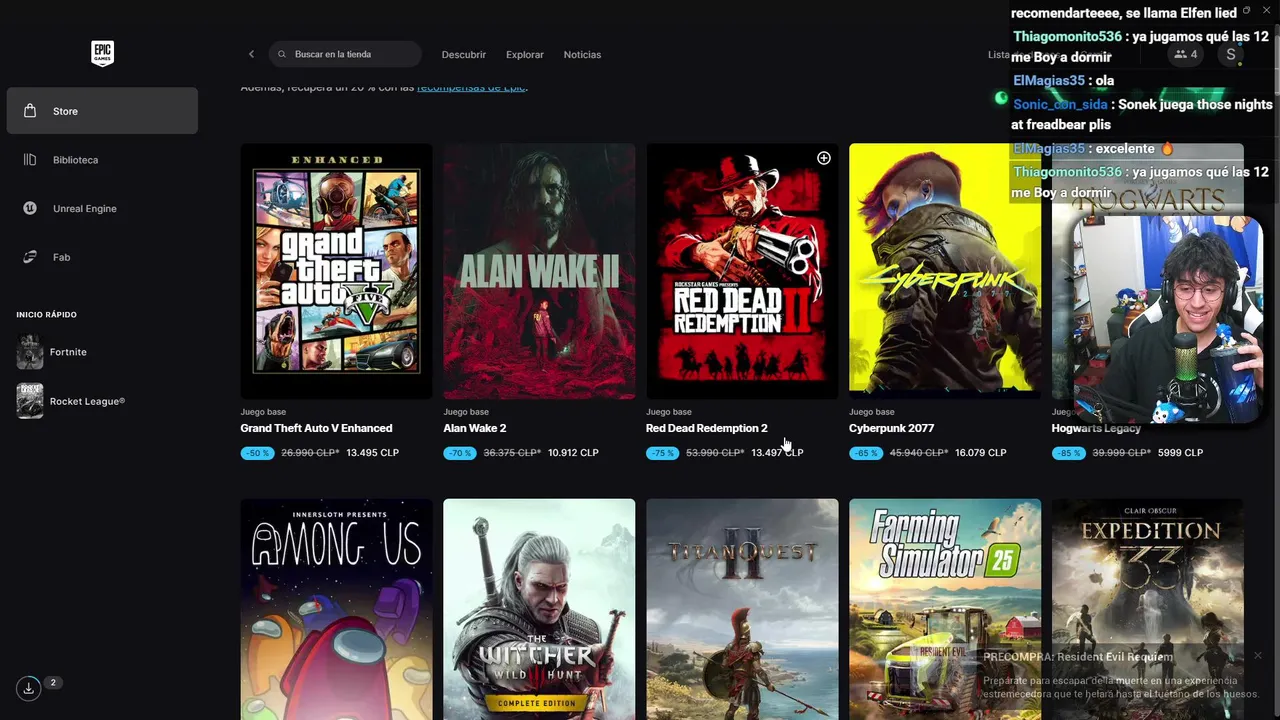Screen dimensions: 1280x720
Task: Open the Alan Wake II cover art
Action: [x=539, y=271]
